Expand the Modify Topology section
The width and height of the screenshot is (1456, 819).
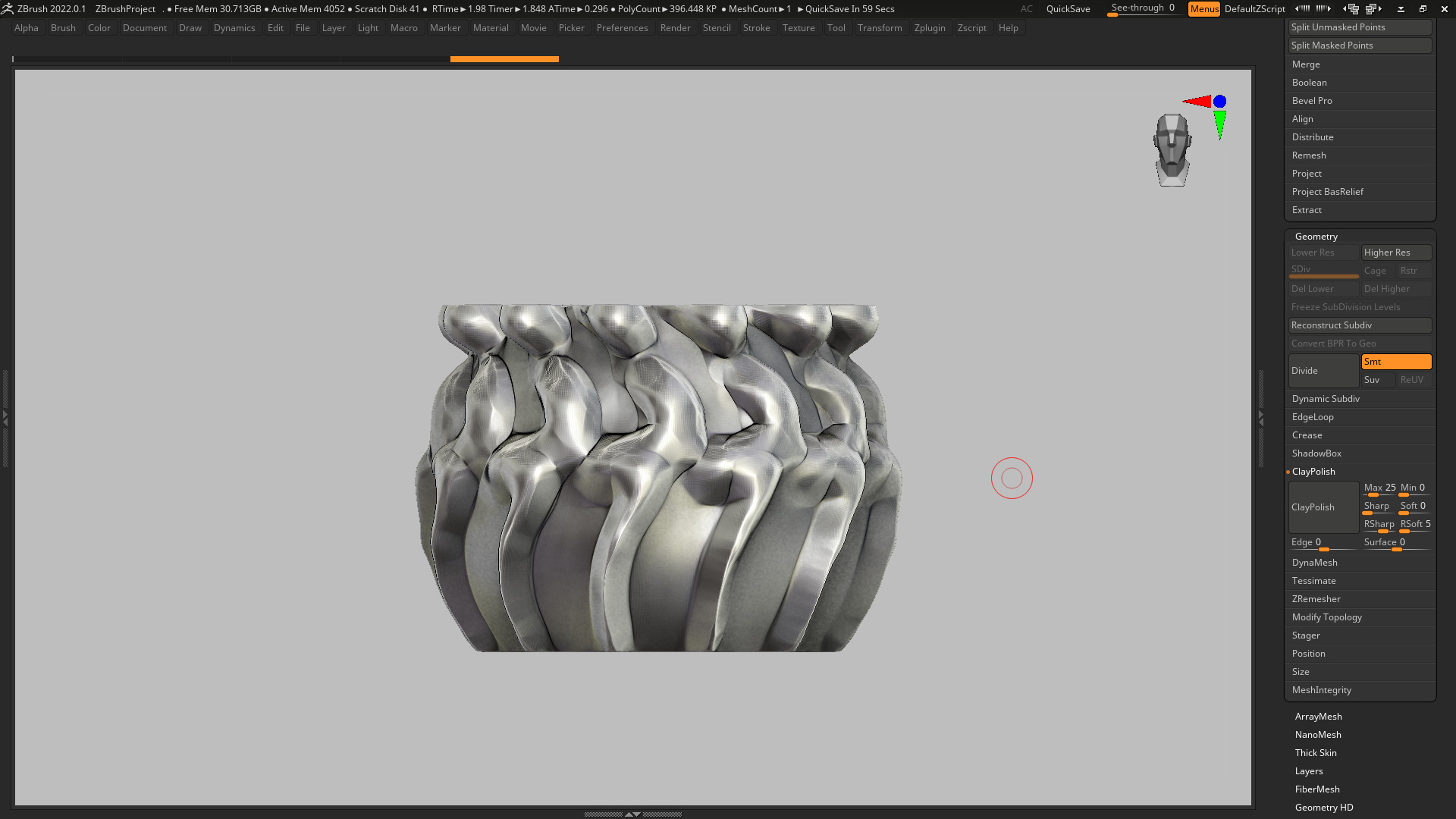[x=1327, y=617]
